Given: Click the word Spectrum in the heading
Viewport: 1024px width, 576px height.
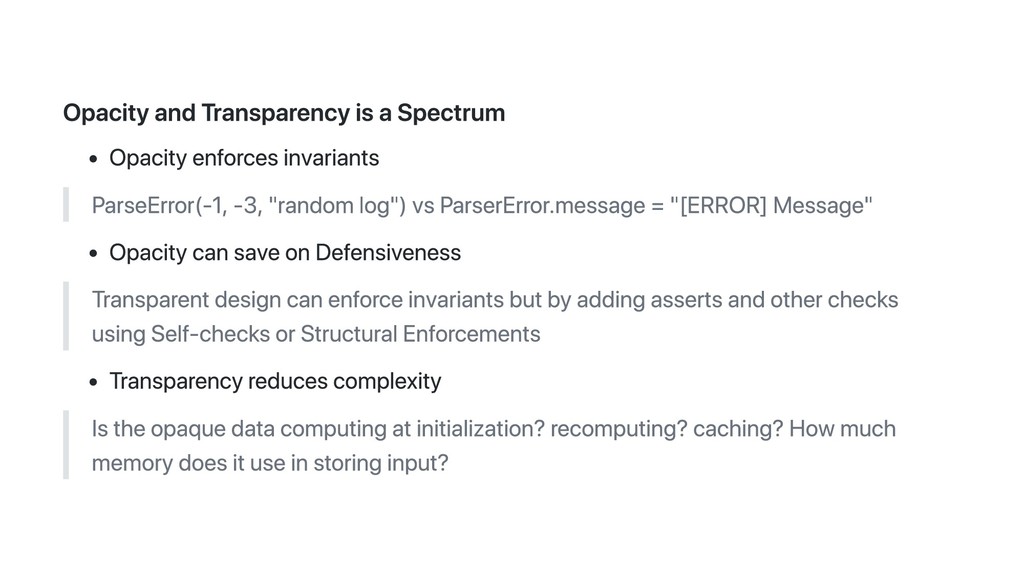Looking at the screenshot, I should point(451,113).
